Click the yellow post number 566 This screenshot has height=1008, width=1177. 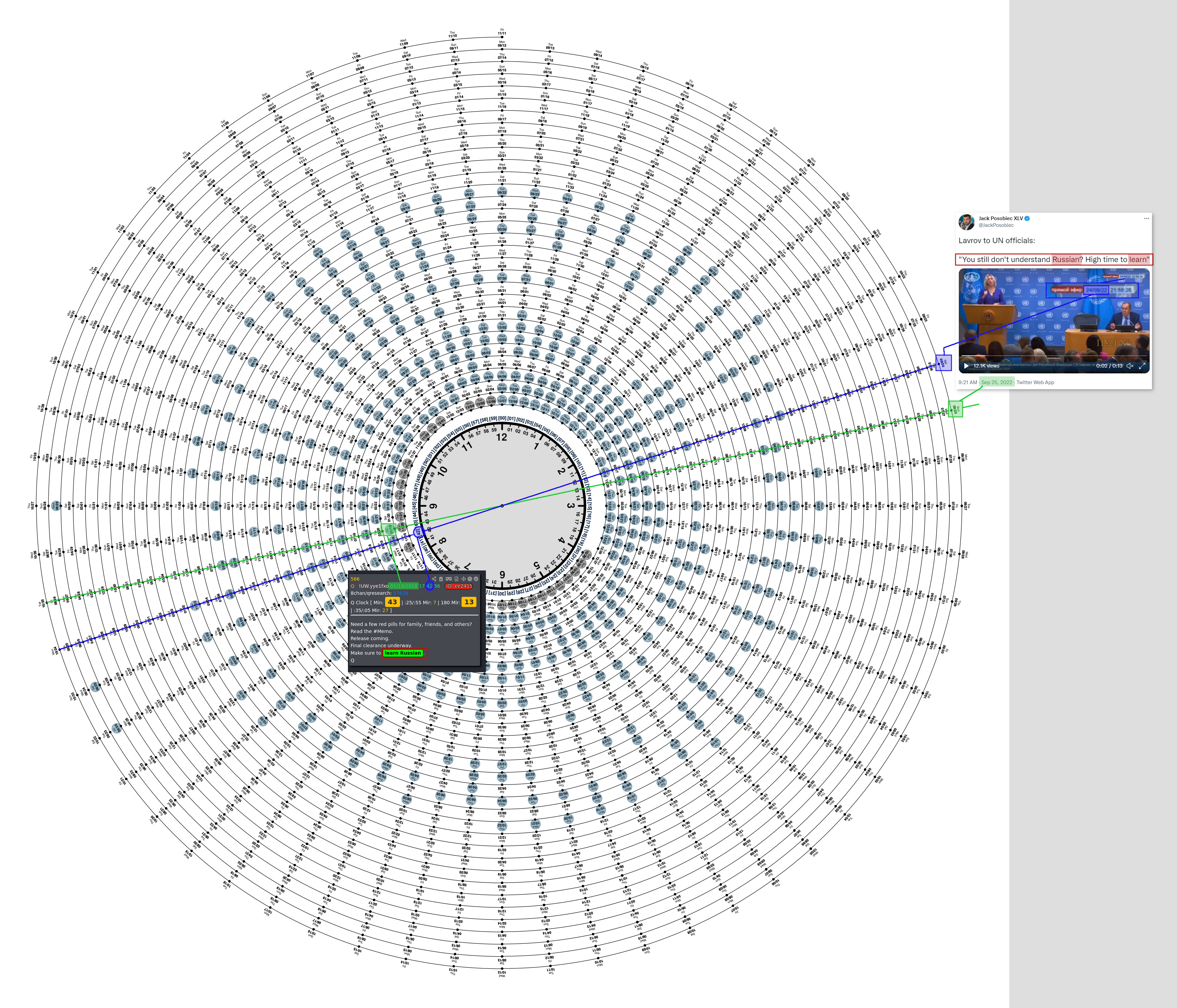click(355, 579)
